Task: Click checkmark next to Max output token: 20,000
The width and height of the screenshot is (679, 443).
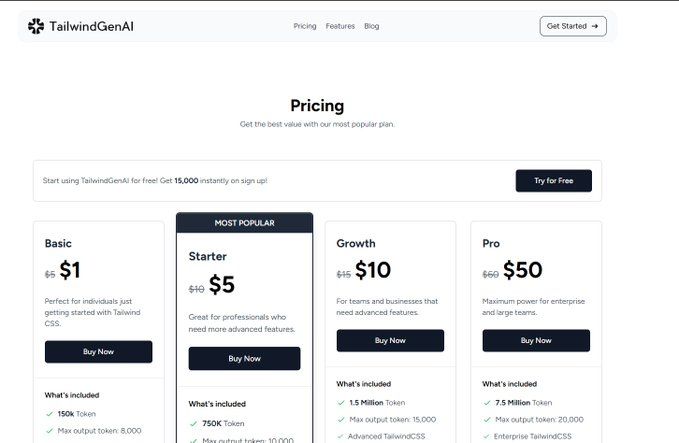Action: 487,420
